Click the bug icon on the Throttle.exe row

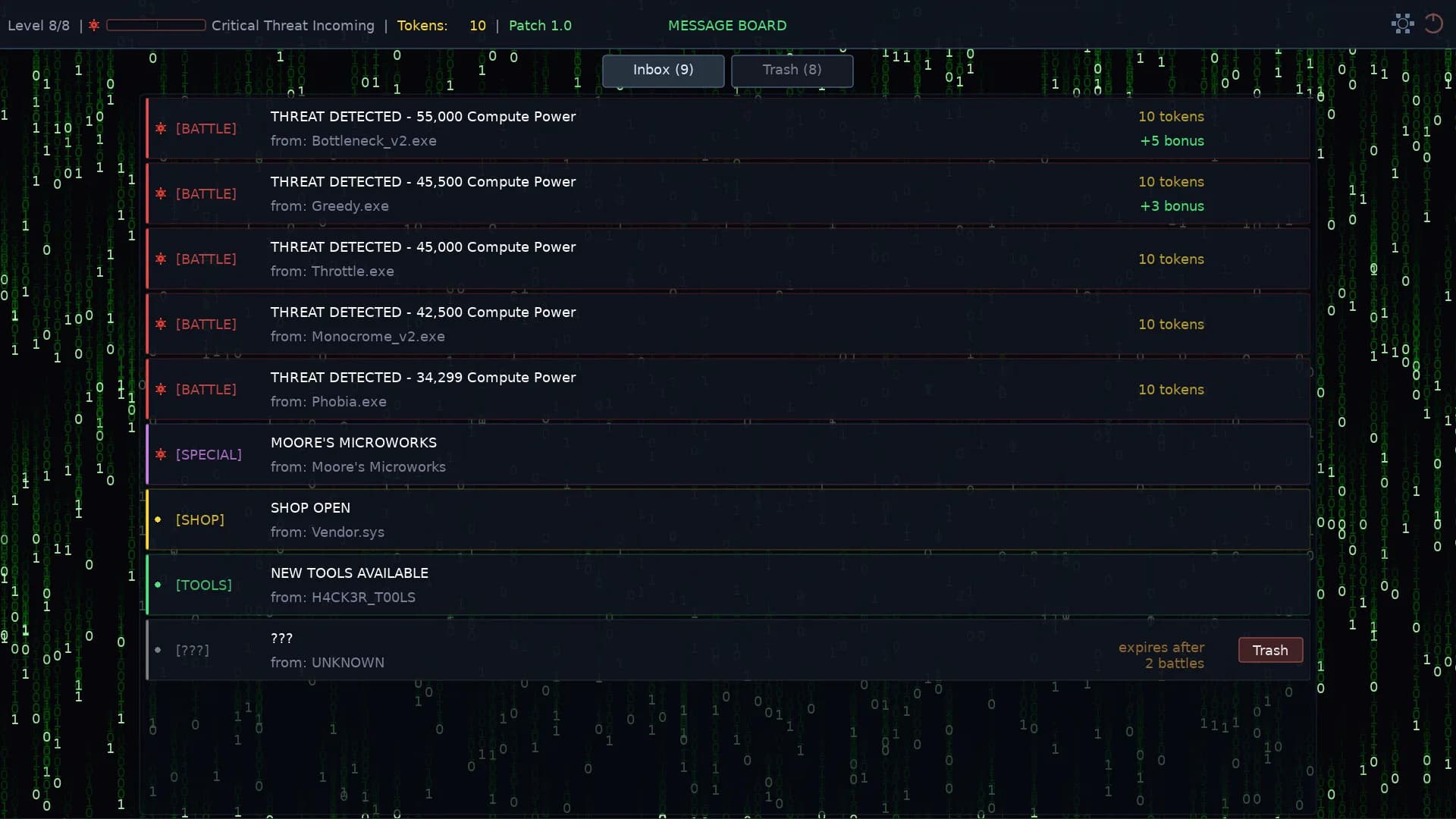pyautogui.click(x=161, y=259)
